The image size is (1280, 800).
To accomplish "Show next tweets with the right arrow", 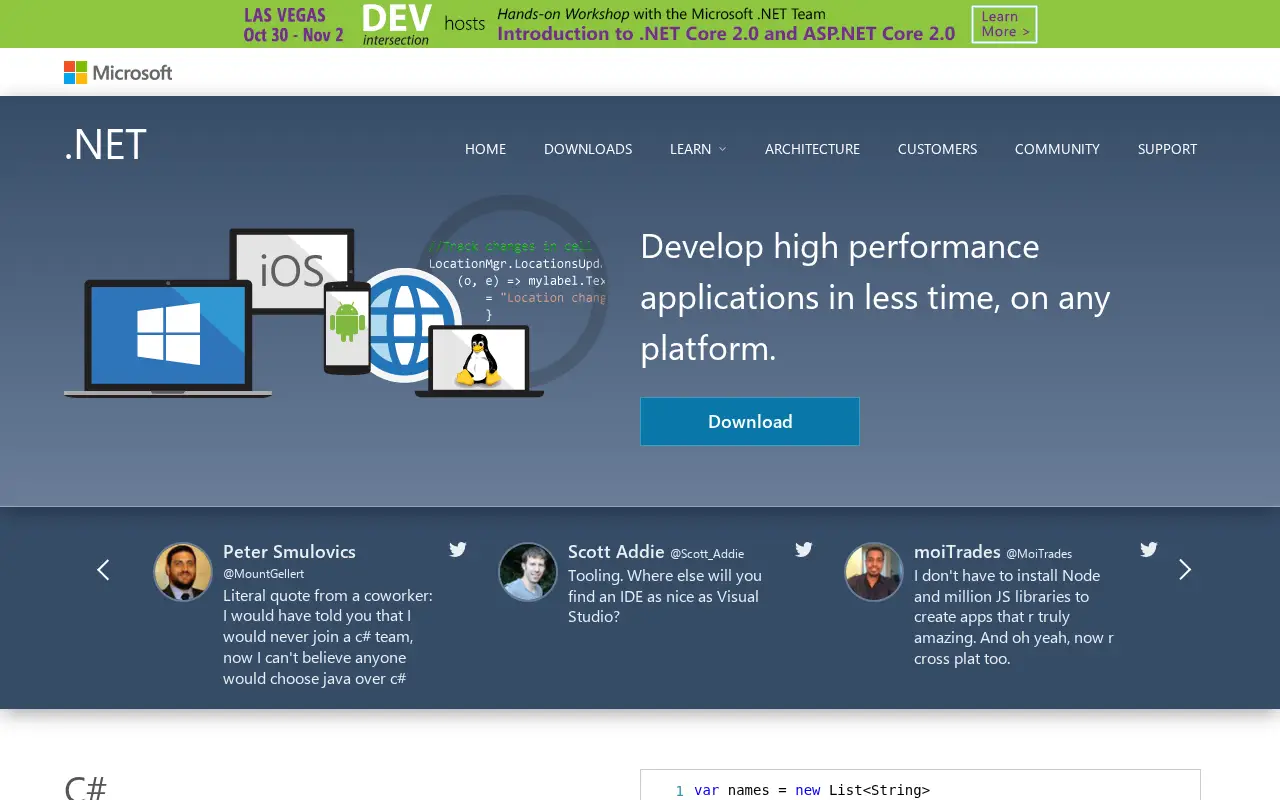I will click(x=1185, y=570).
